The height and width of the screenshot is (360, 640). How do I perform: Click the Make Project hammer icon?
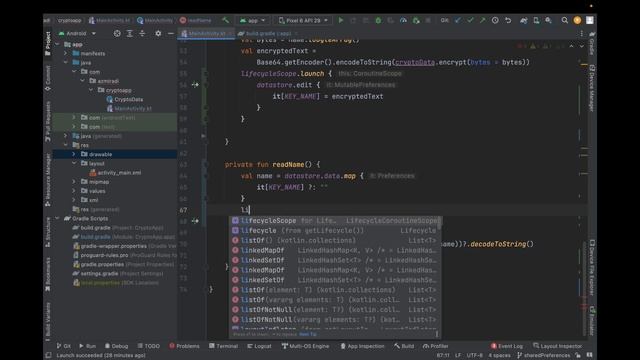(225, 20)
